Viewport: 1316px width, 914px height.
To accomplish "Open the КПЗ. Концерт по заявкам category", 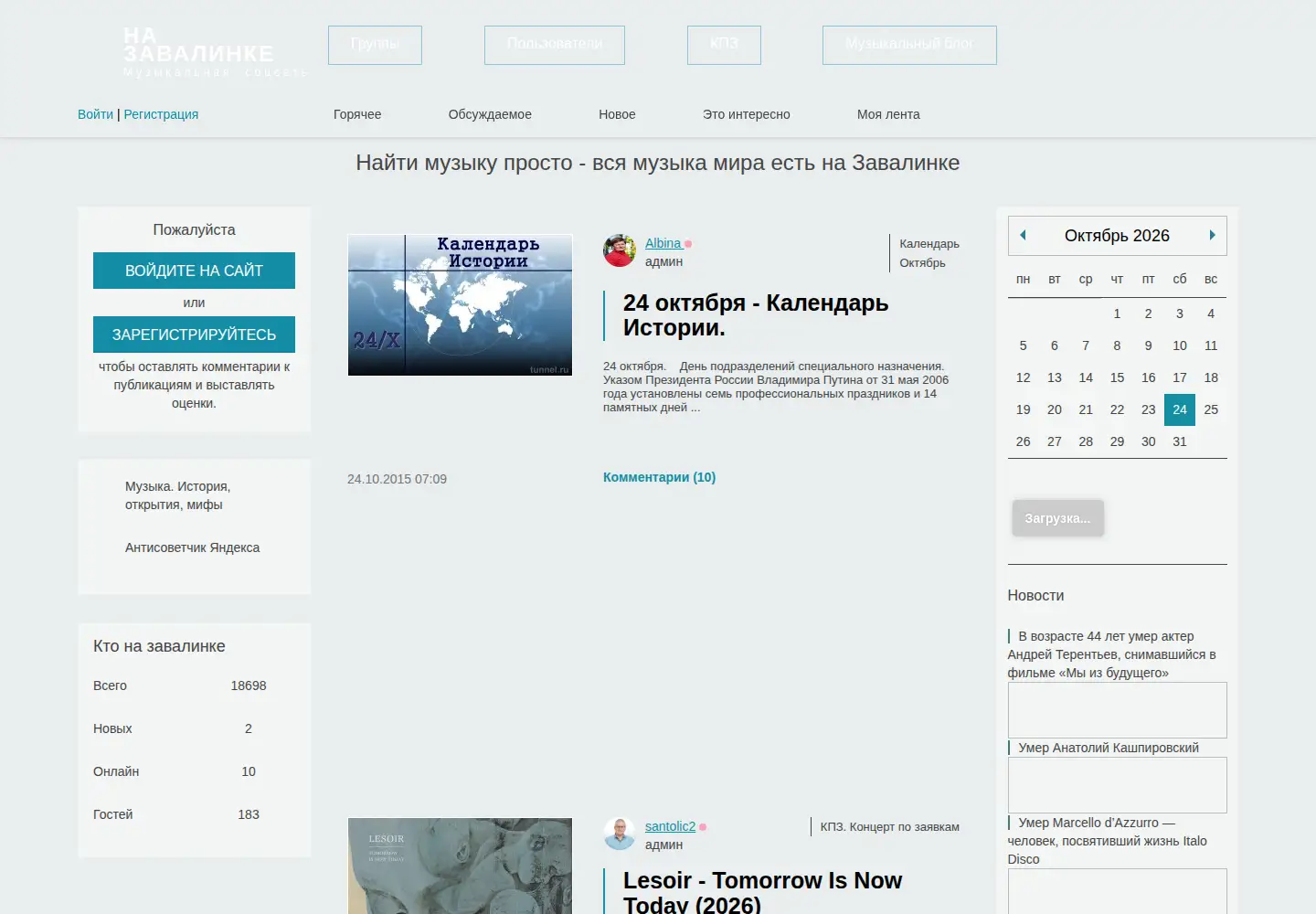I will (x=889, y=827).
